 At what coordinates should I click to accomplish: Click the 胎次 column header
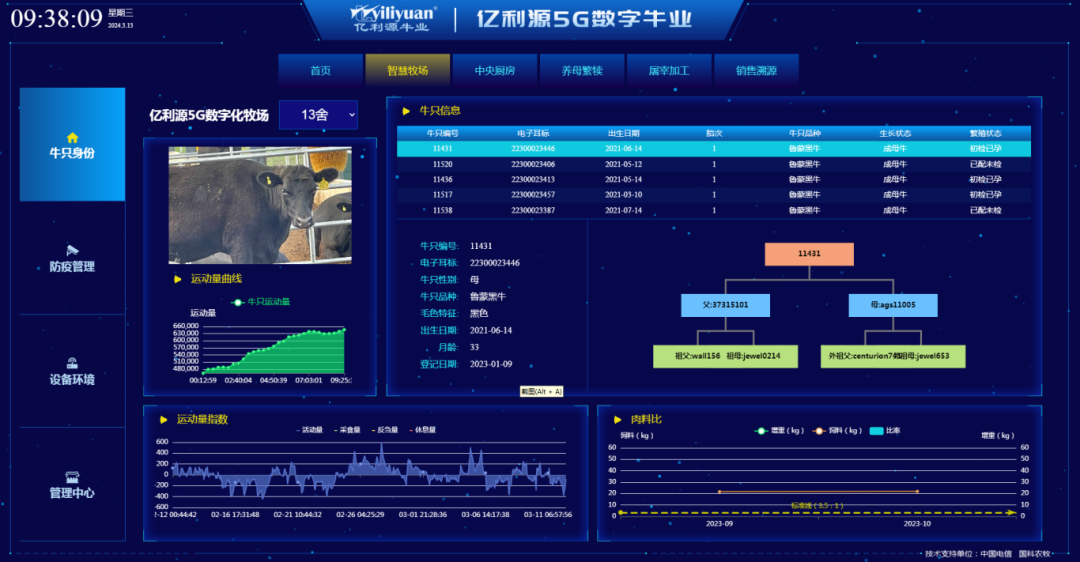(714, 134)
